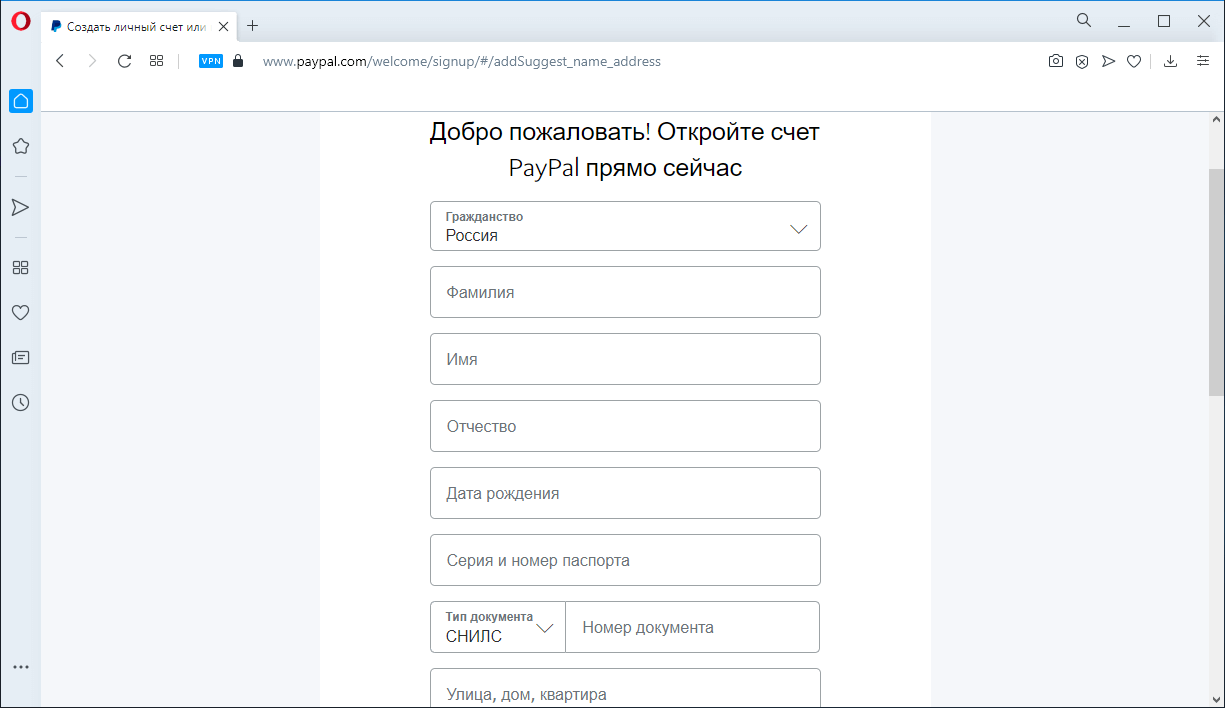1225x708 pixels.
Task: Open sidebar My Flow arrow icon
Action: pyautogui.click(x=20, y=207)
